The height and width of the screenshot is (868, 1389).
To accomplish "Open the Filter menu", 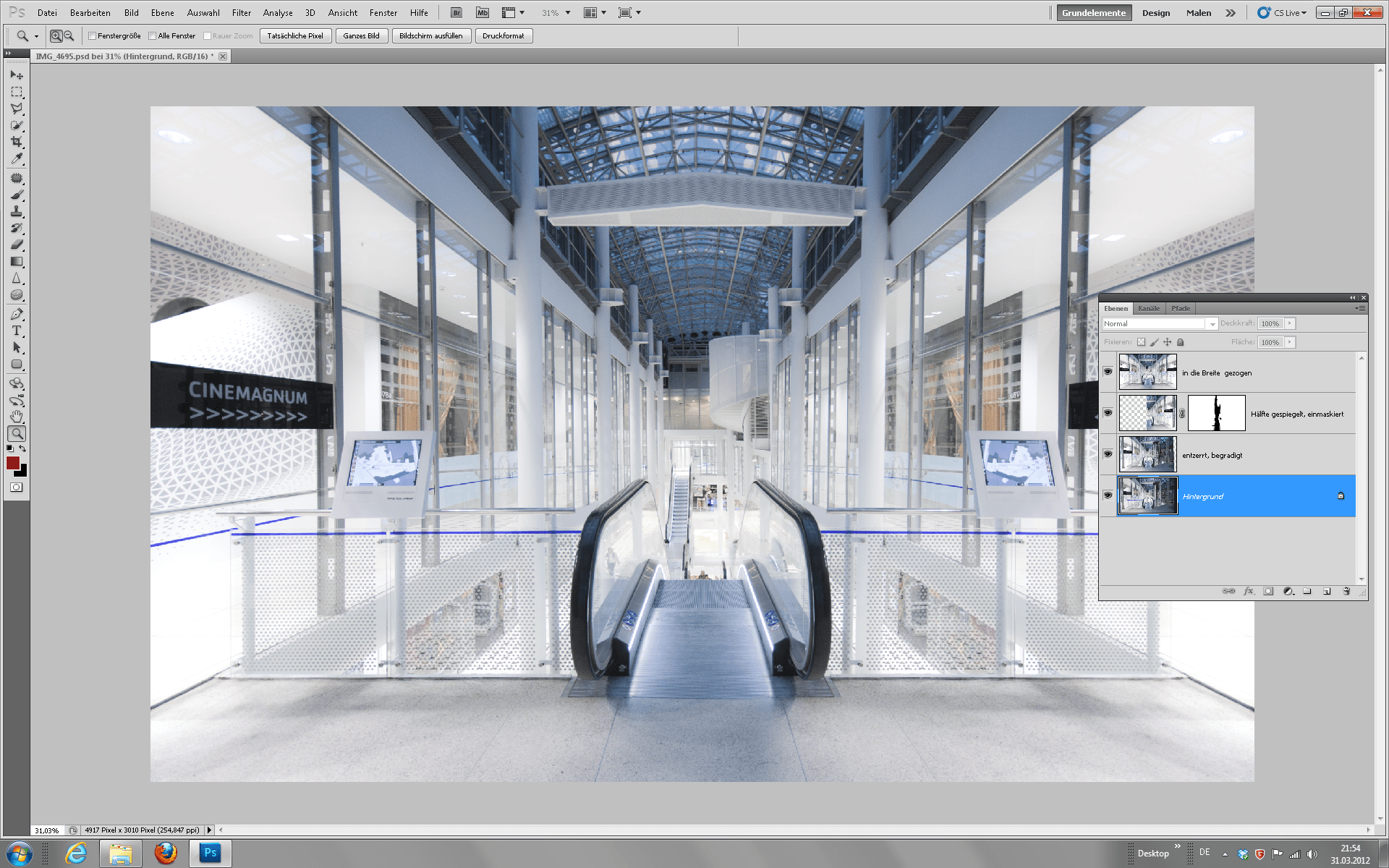I will point(241,13).
